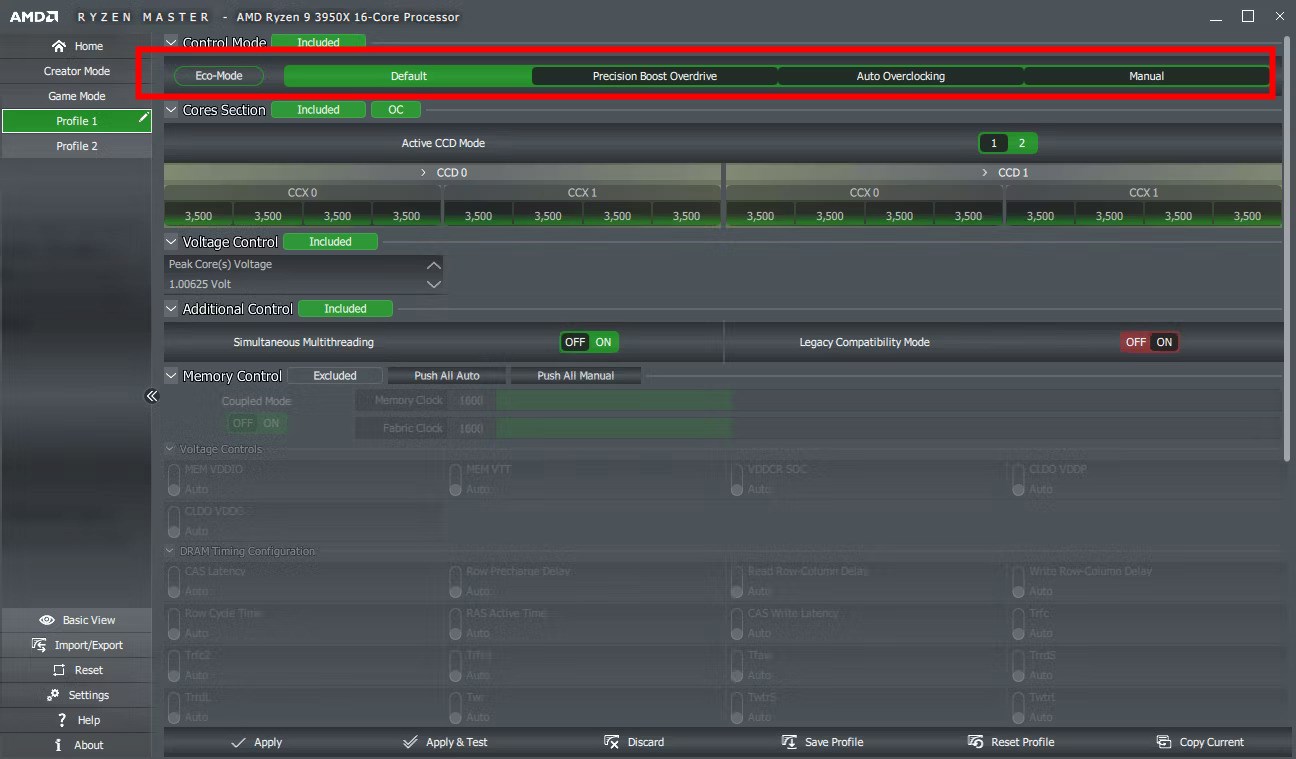The image size is (1296, 759).
Task: Toggle the Cores Section Included button
Action: pyautogui.click(x=318, y=110)
